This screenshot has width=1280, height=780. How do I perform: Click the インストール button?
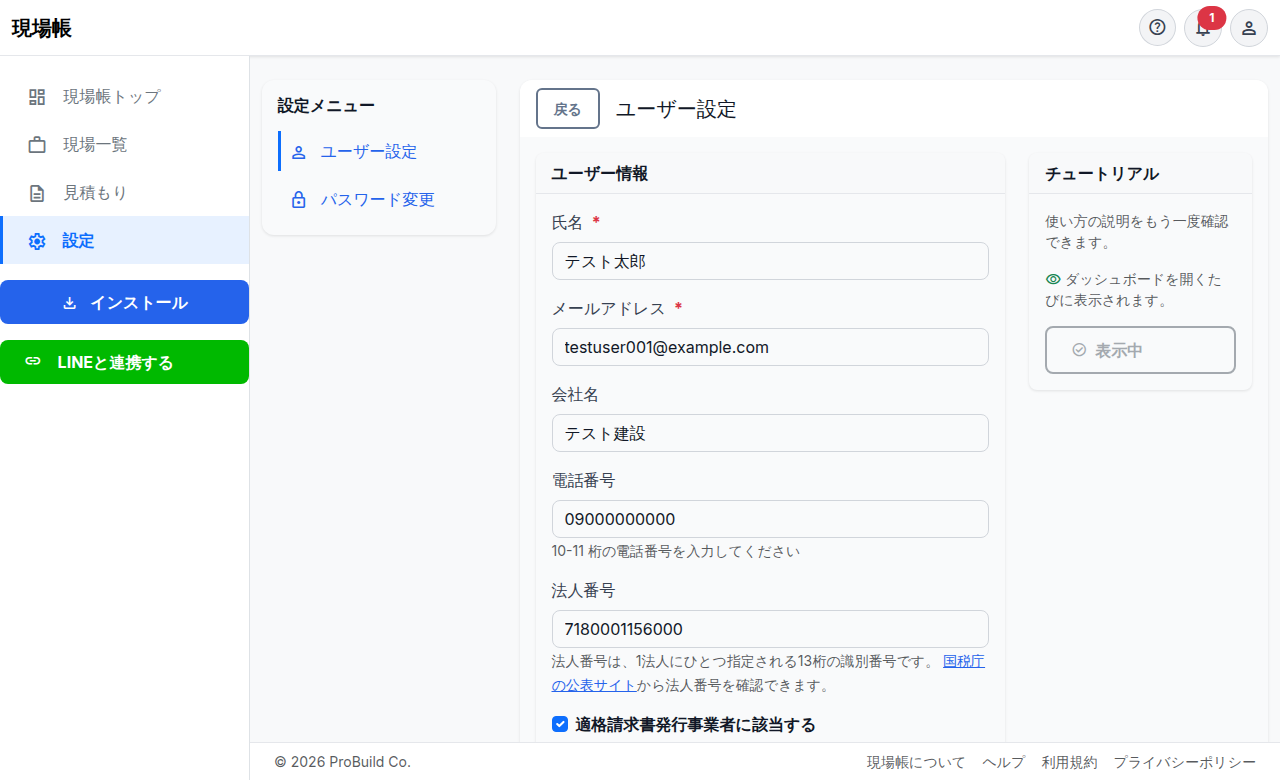point(124,302)
